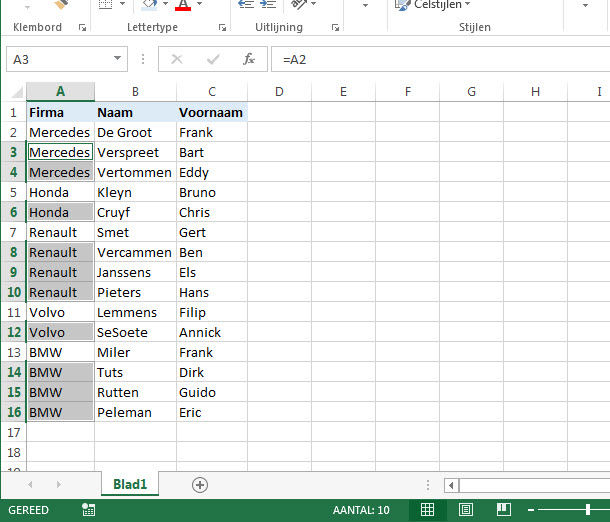The width and height of the screenshot is (610, 522).
Task: Add a new sheet with plus button
Action: click(x=200, y=485)
